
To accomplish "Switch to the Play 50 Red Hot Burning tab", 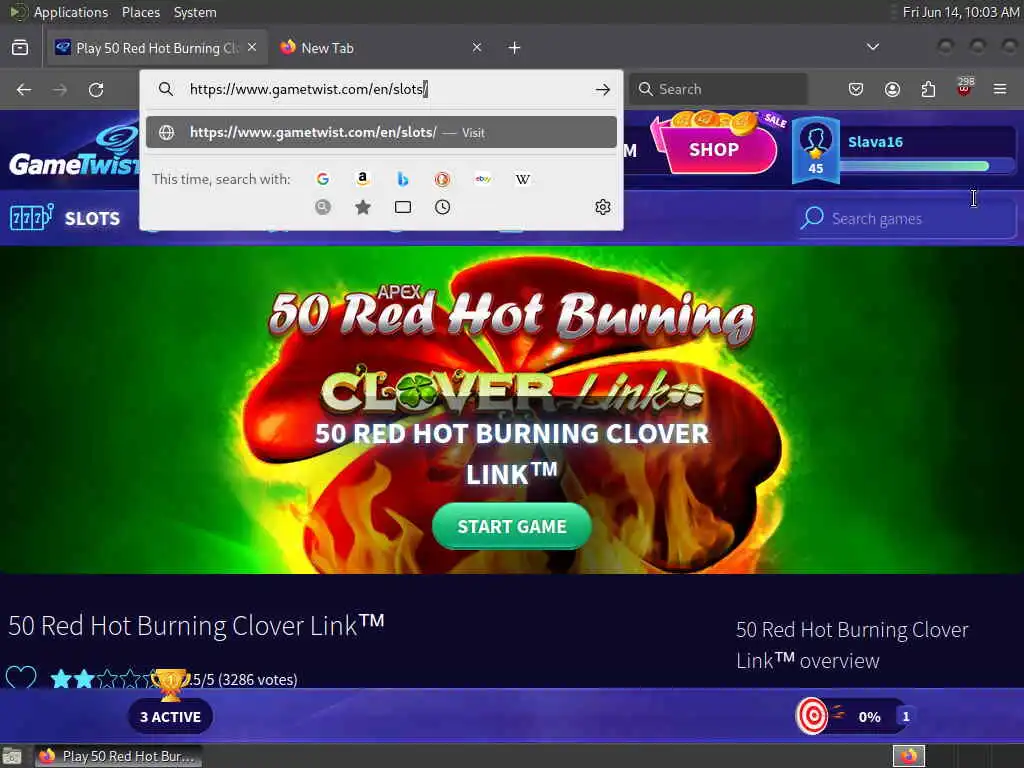I will 157,48.
